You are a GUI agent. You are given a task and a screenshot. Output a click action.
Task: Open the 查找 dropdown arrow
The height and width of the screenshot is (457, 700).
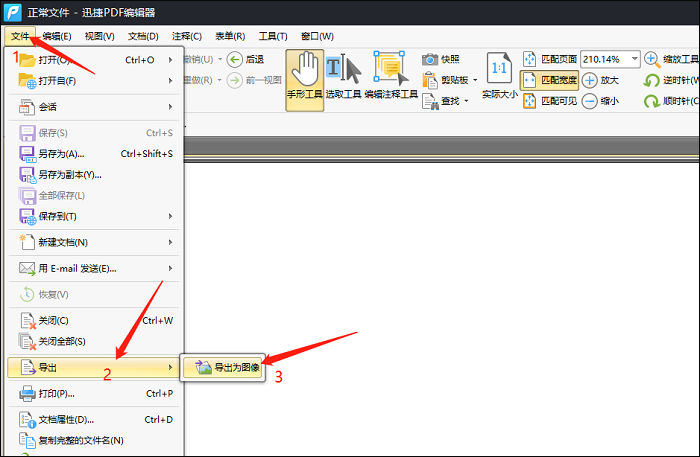coord(466,101)
